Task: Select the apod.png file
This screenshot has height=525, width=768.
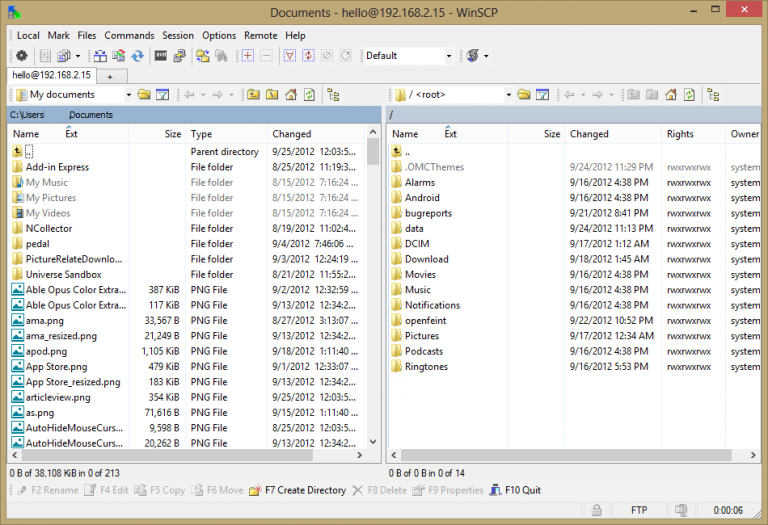Action: point(46,351)
